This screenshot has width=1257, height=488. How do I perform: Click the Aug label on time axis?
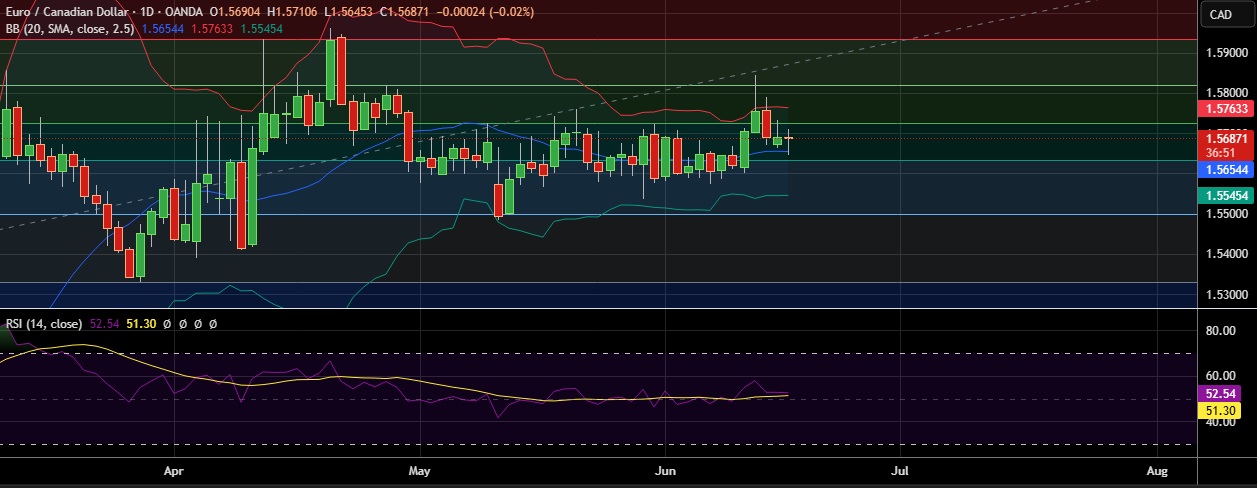pyautogui.click(x=1157, y=470)
